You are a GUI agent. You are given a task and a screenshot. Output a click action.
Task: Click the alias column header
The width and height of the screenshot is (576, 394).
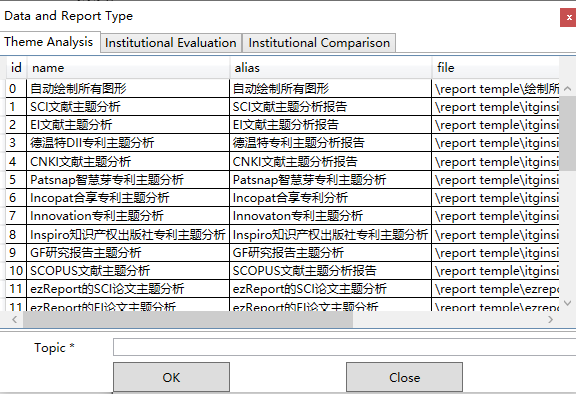click(x=331, y=68)
